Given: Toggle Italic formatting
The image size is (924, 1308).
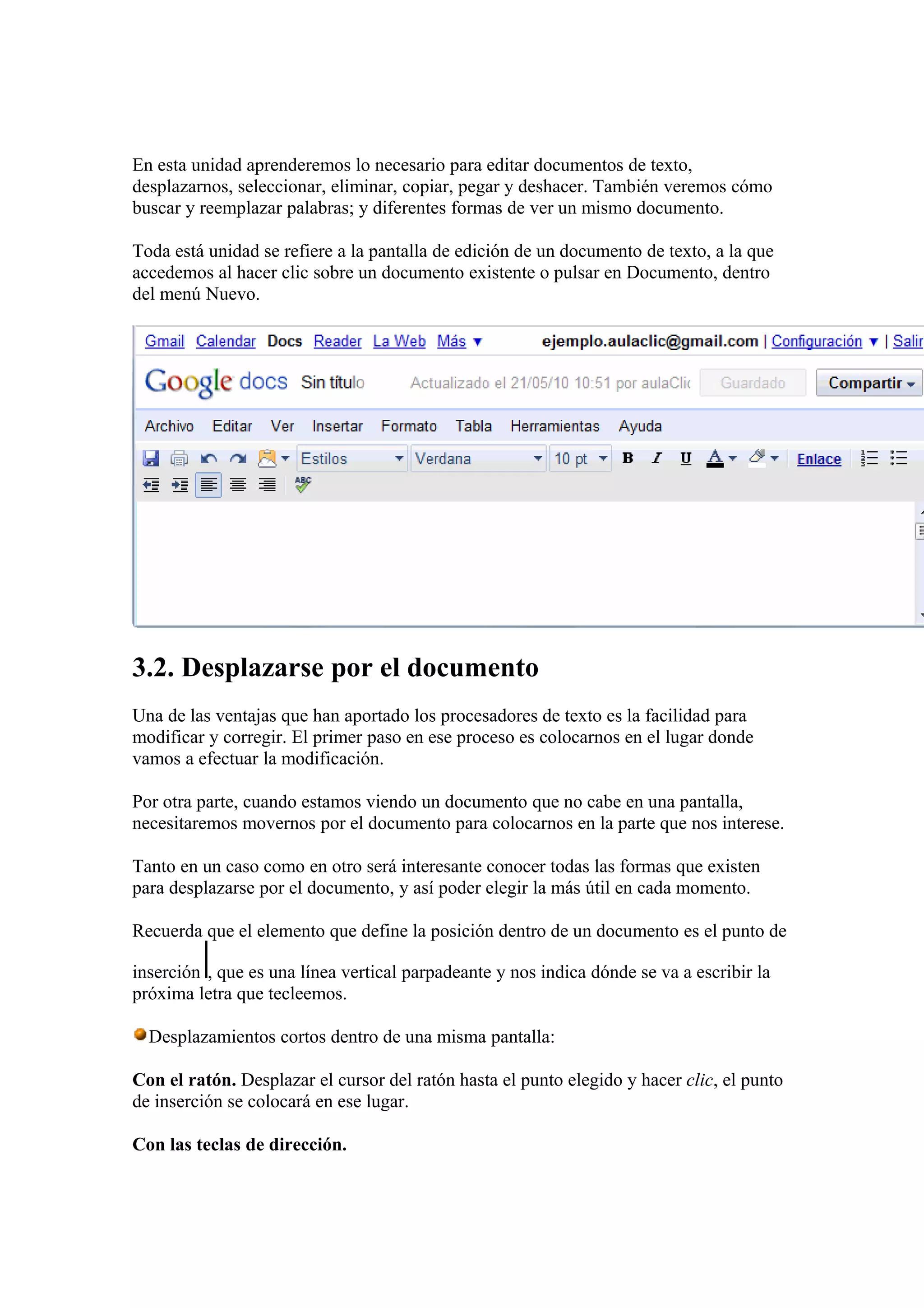Looking at the screenshot, I should click(x=657, y=458).
